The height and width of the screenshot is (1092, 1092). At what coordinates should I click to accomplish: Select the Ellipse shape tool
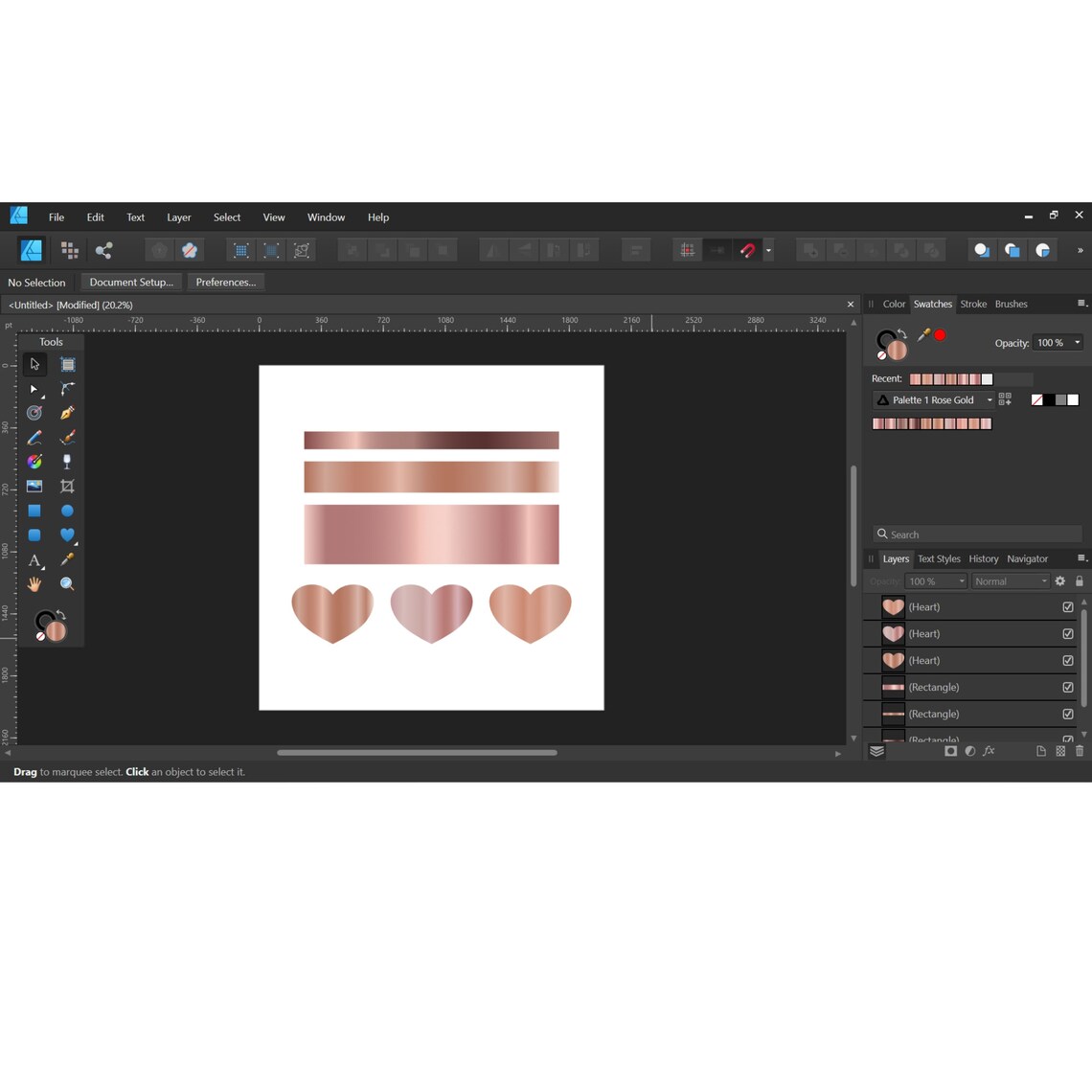[x=68, y=511]
